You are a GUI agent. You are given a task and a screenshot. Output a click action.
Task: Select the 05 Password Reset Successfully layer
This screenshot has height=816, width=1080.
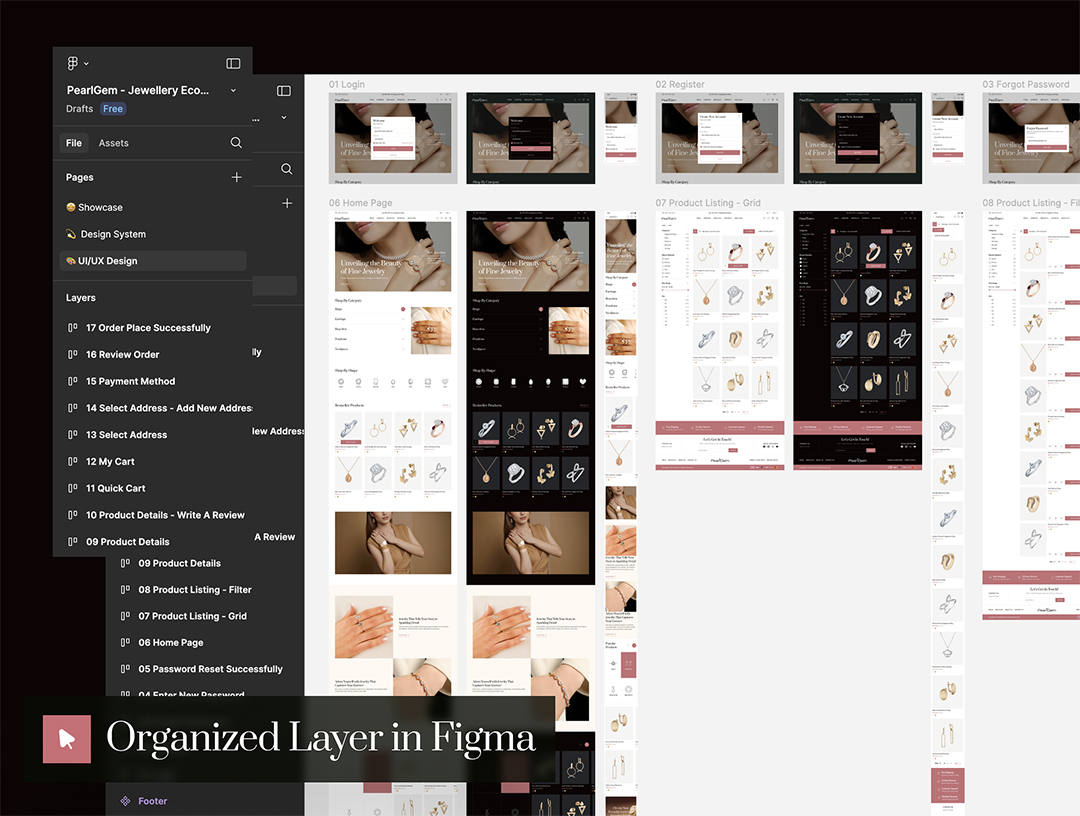pyautogui.click(x=210, y=669)
